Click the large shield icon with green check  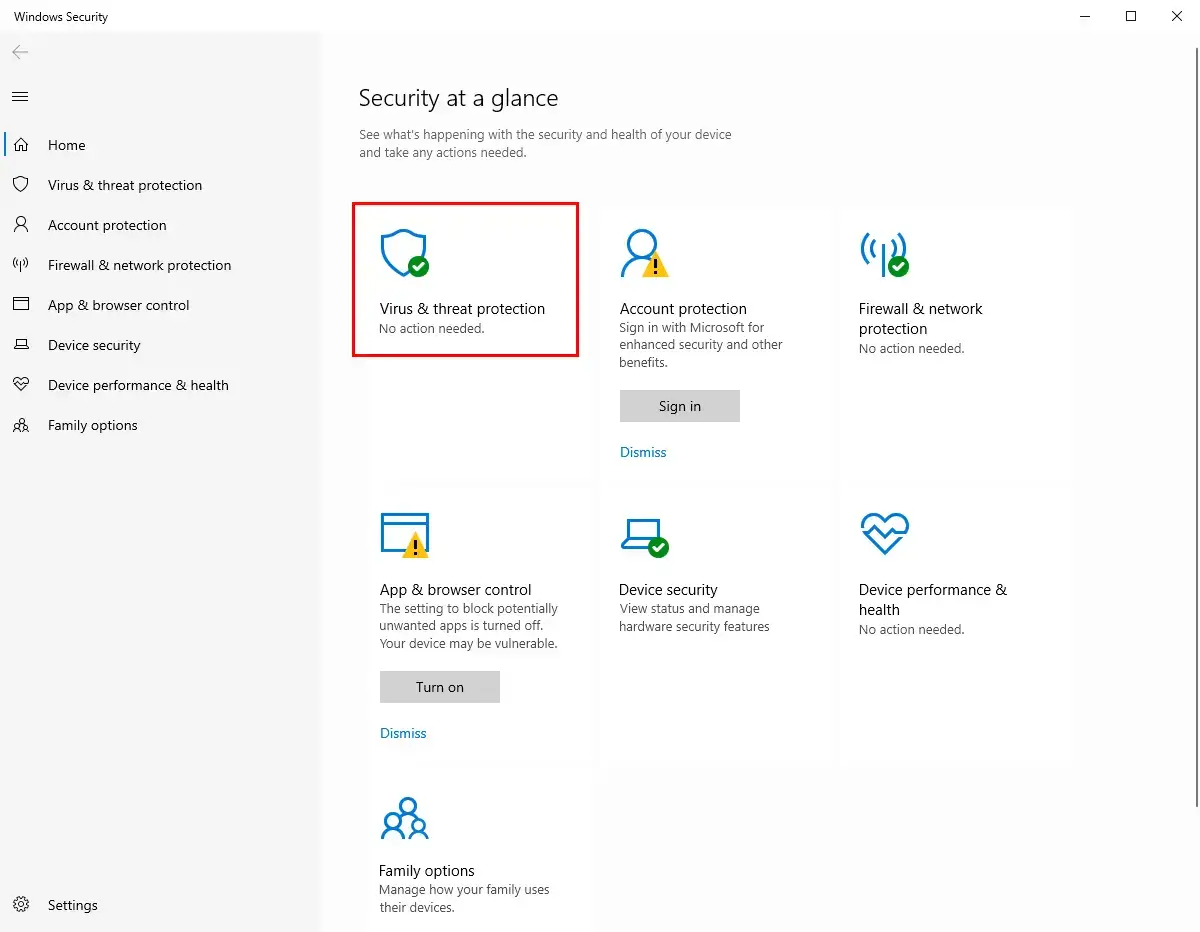(405, 254)
